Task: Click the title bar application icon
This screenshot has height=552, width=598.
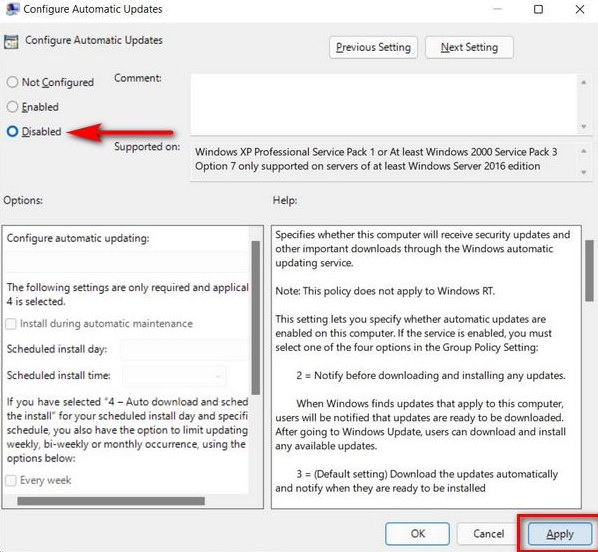Action: coord(13,8)
